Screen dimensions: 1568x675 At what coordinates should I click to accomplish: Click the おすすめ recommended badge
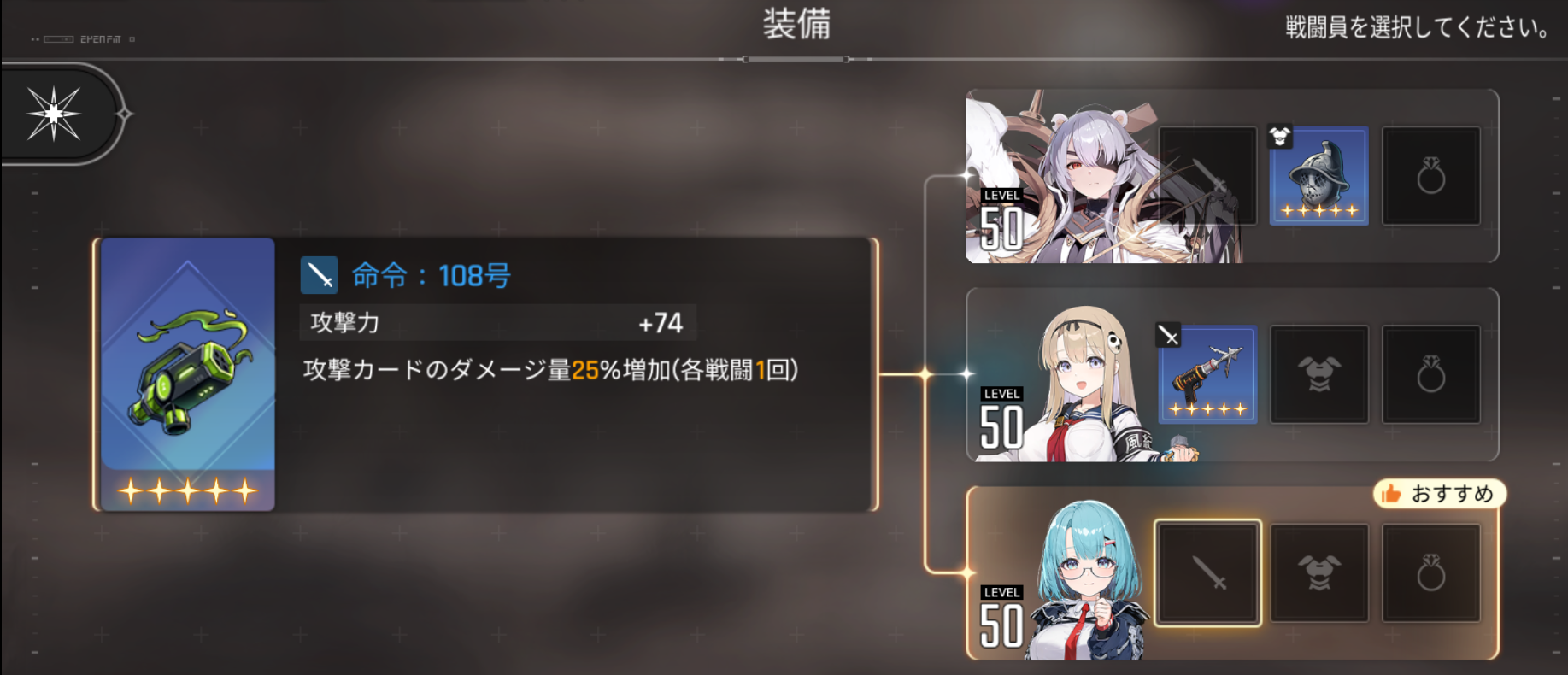pyautogui.click(x=1439, y=494)
